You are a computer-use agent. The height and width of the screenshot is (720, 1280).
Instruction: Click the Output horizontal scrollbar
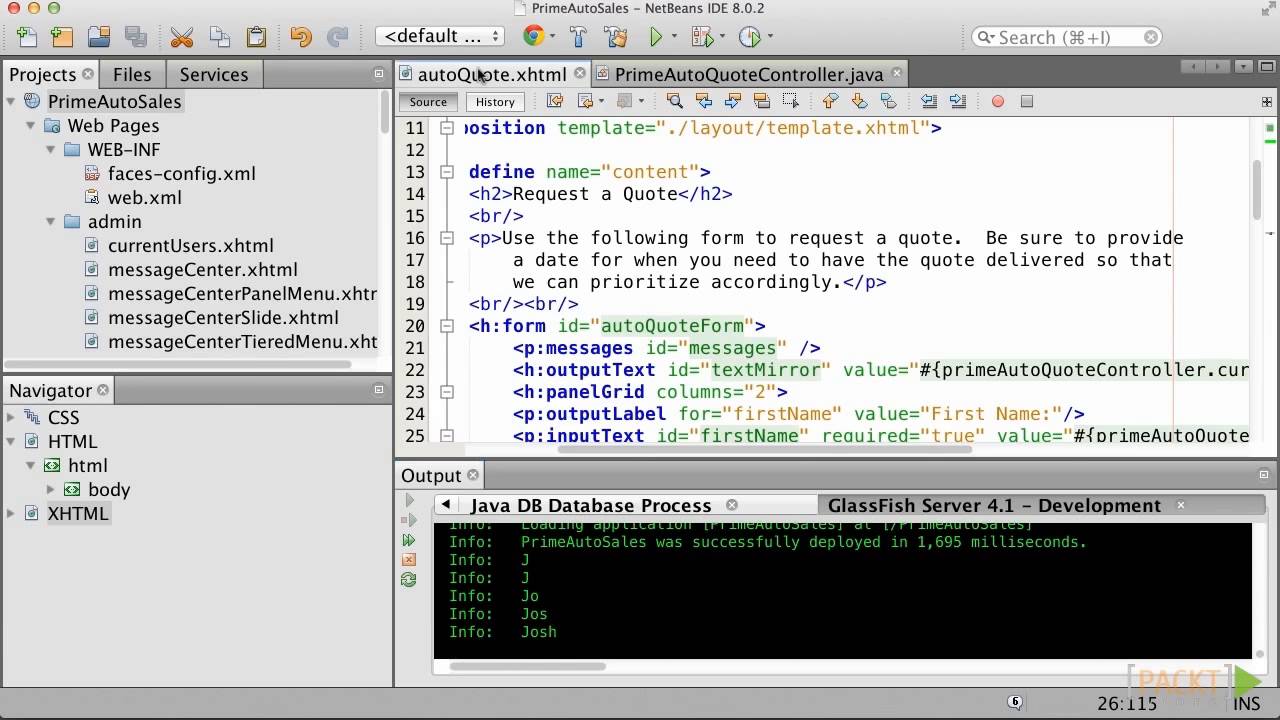(527, 666)
